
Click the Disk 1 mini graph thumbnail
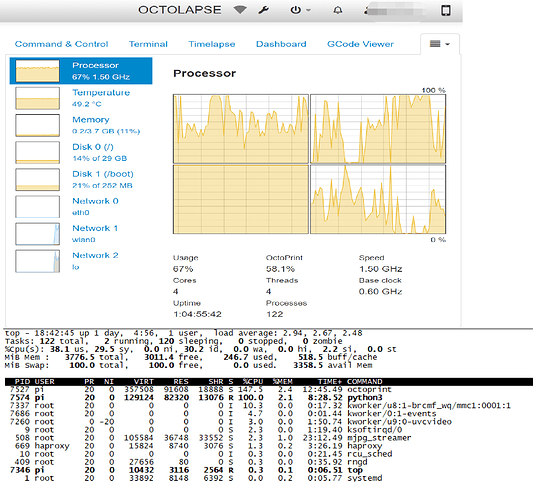pos(37,179)
